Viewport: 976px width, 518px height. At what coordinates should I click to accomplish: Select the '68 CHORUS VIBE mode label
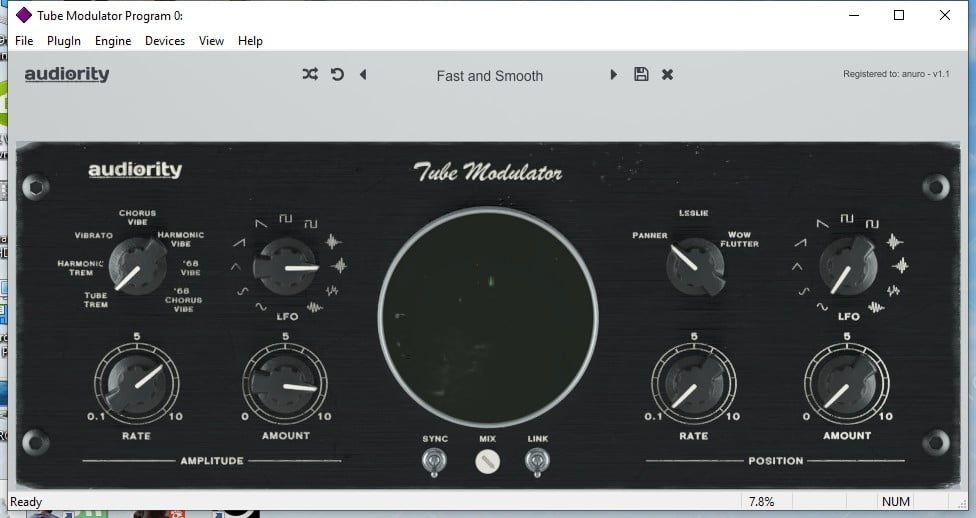tap(184, 299)
